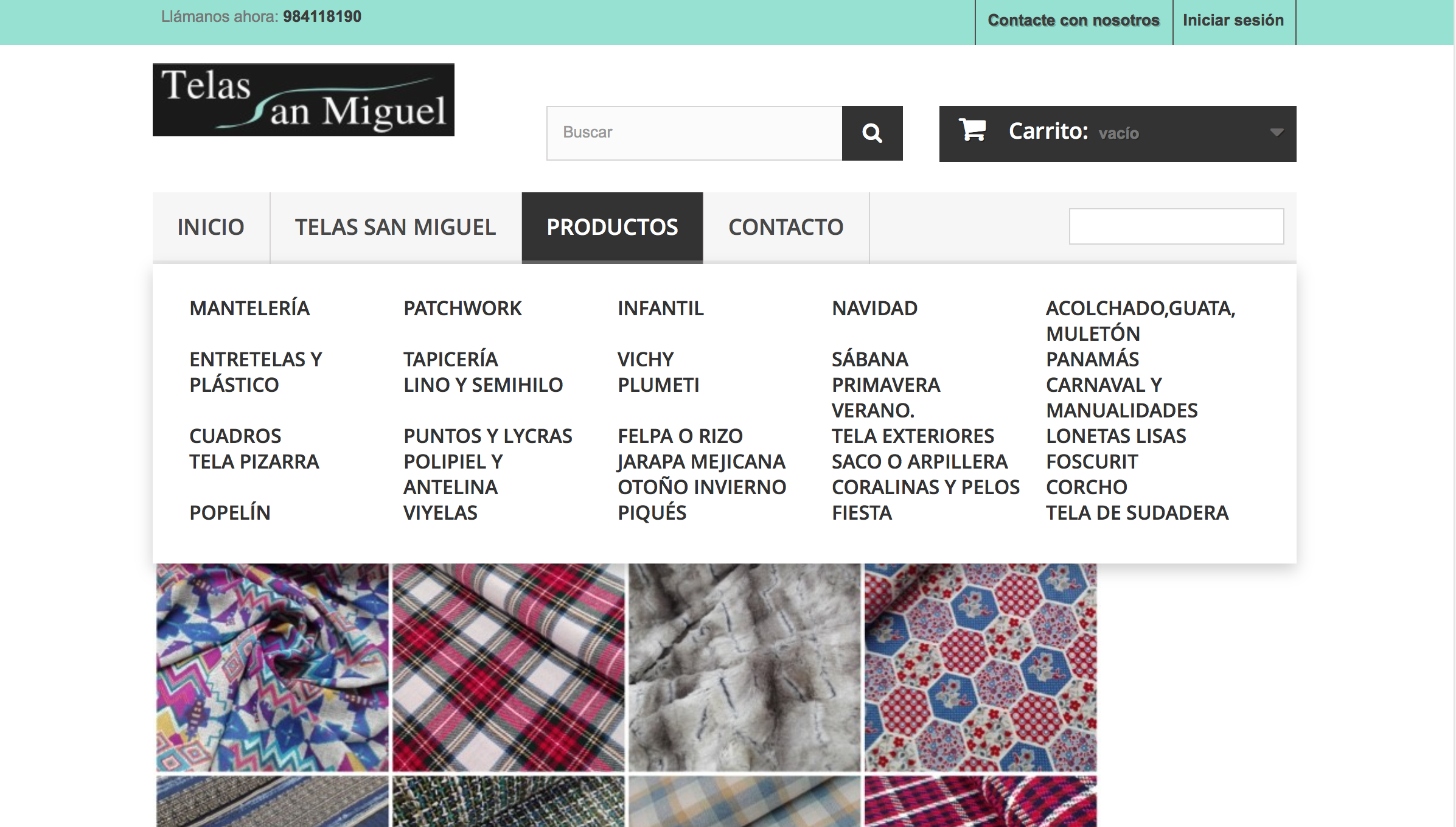Image resolution: width=1456 pixels, height=827 pixels.
Task: Click the magnifying glass search button
Action: point(871,133)
